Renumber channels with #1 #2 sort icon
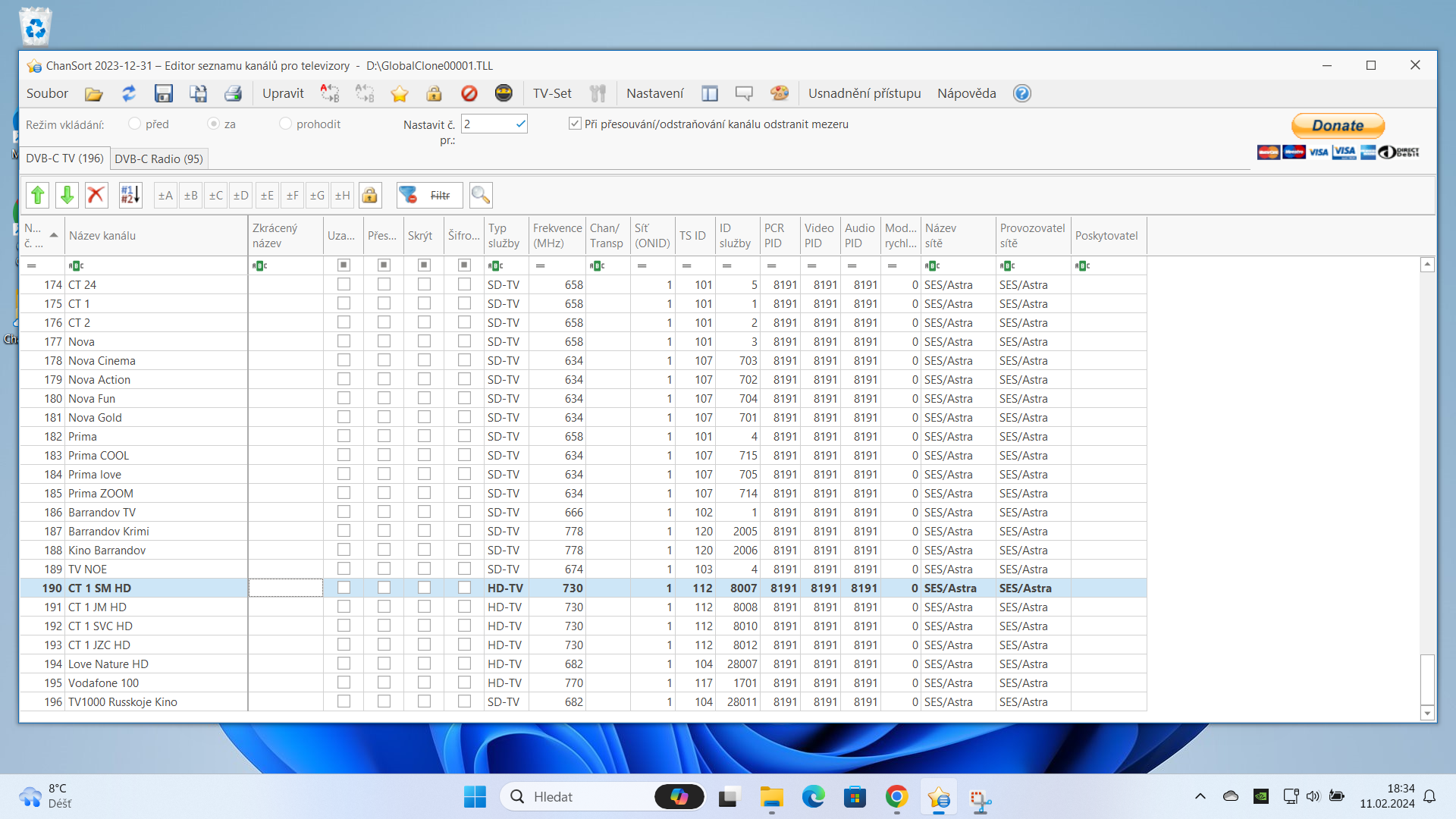 tap(130, 195)
